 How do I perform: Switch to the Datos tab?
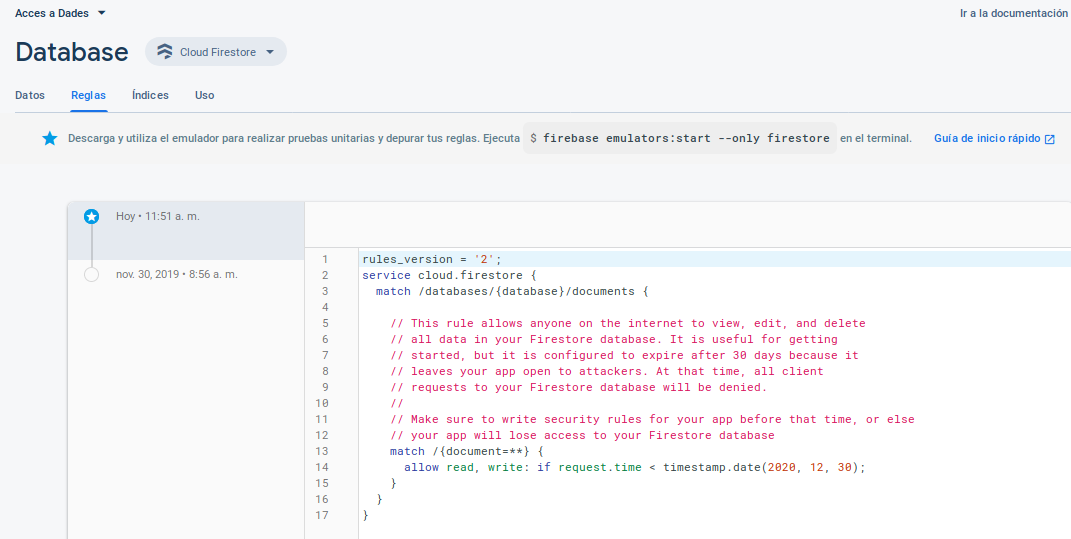pos(30,95)
